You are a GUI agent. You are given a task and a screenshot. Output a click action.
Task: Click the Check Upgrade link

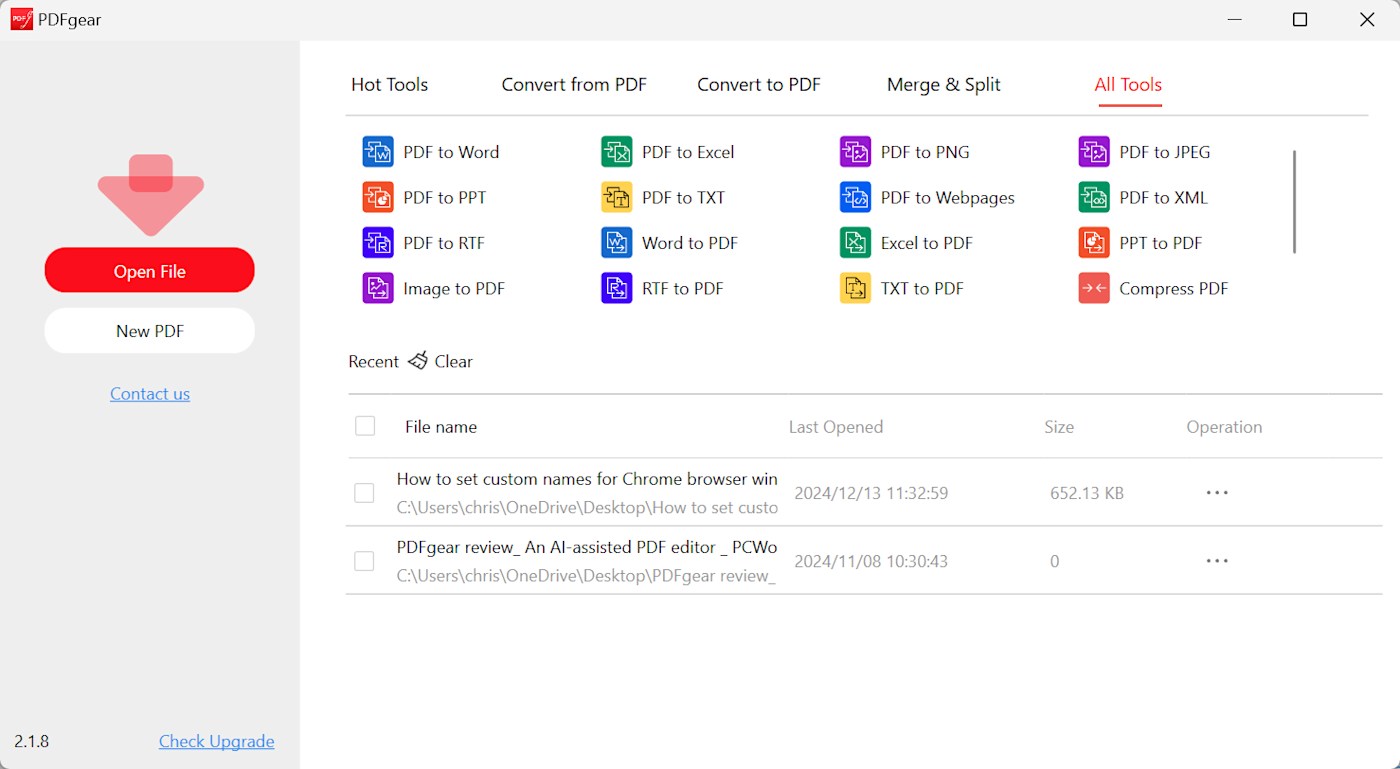tap(217, 741)
